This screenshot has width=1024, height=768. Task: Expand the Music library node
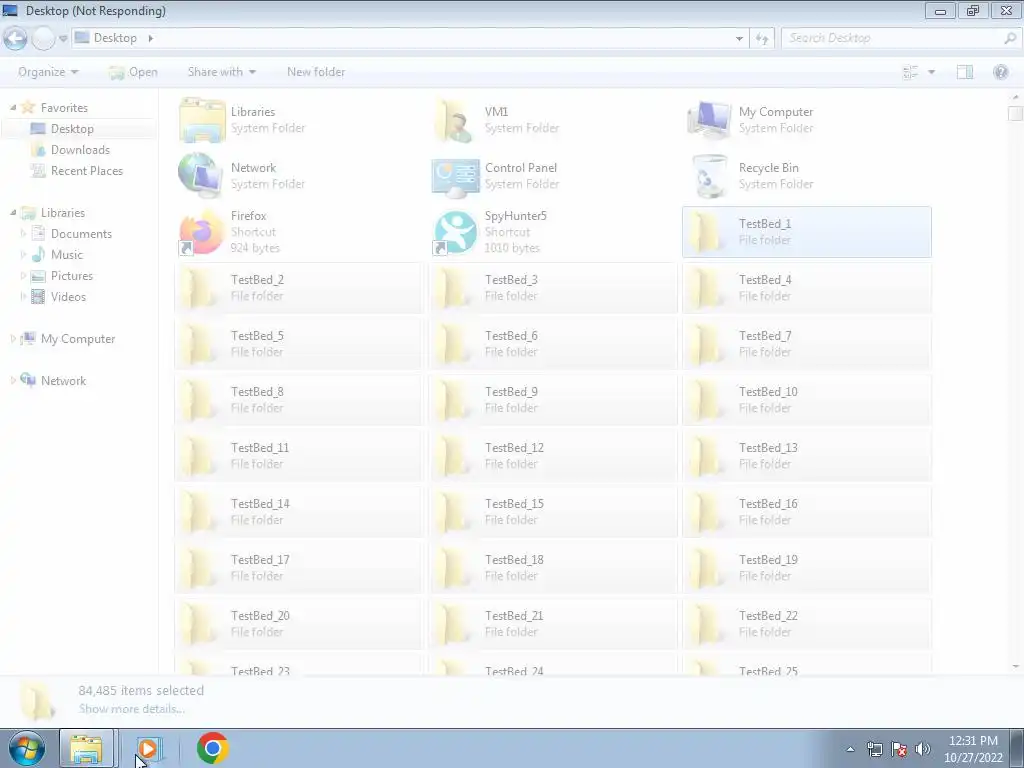pos(24,254)
